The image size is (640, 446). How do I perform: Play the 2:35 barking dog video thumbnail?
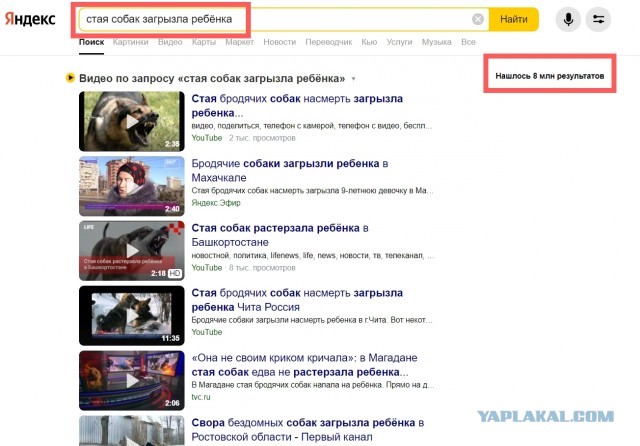click(132, 121)
